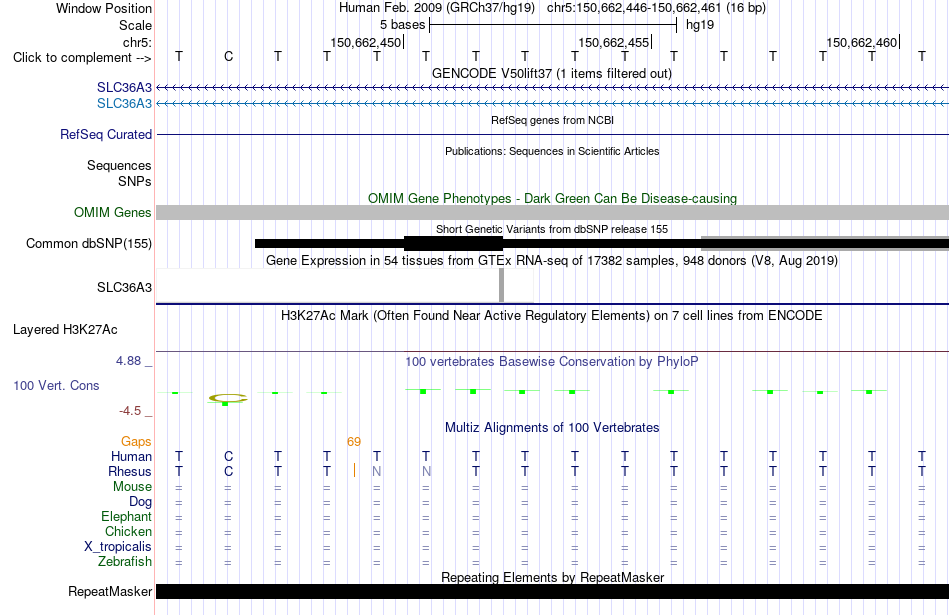
Task: Click the Chicken alignment row label
Action: click(128, 531)
